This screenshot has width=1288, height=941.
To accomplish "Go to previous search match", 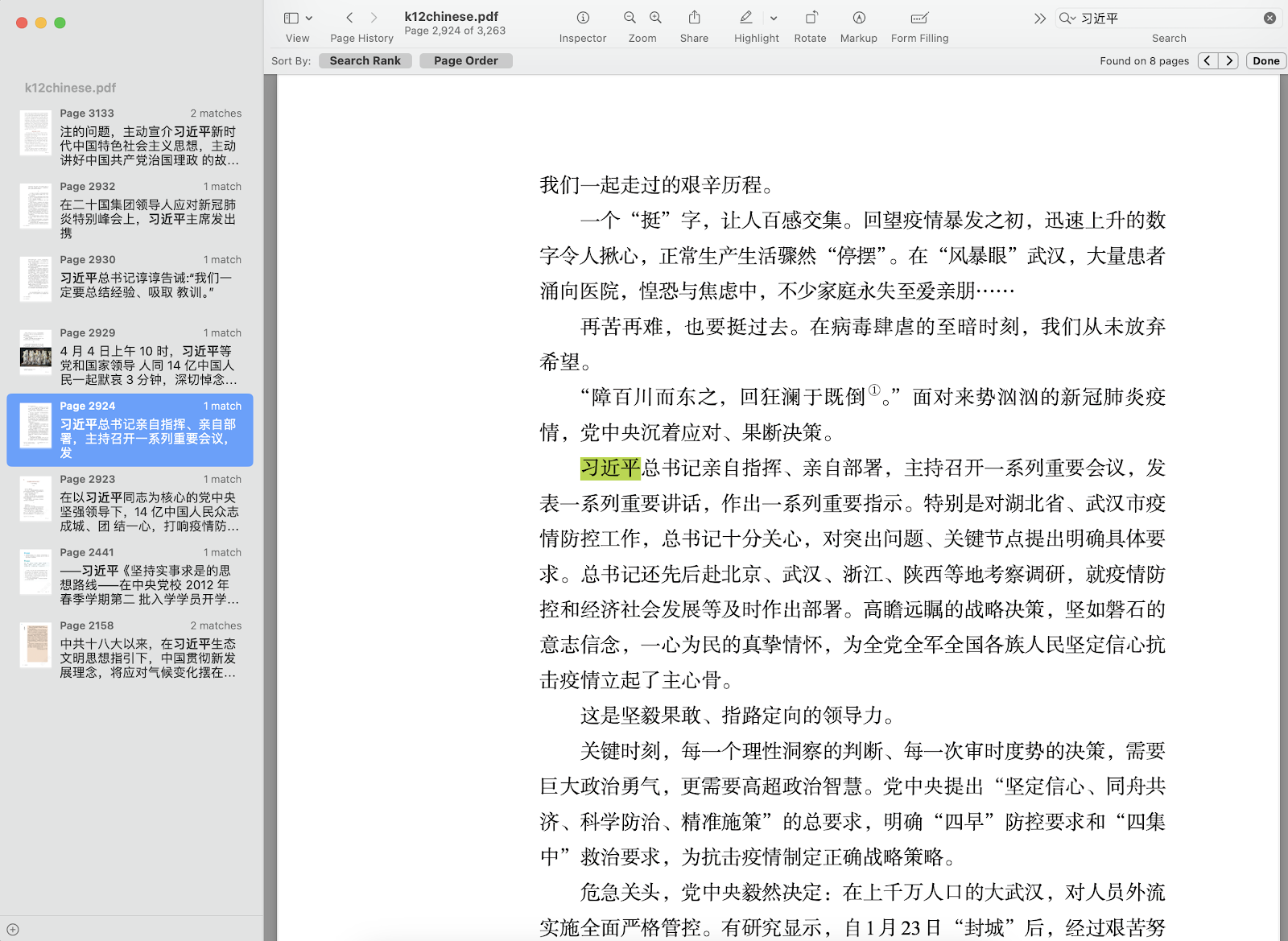I will click(x=1207, y=60).
